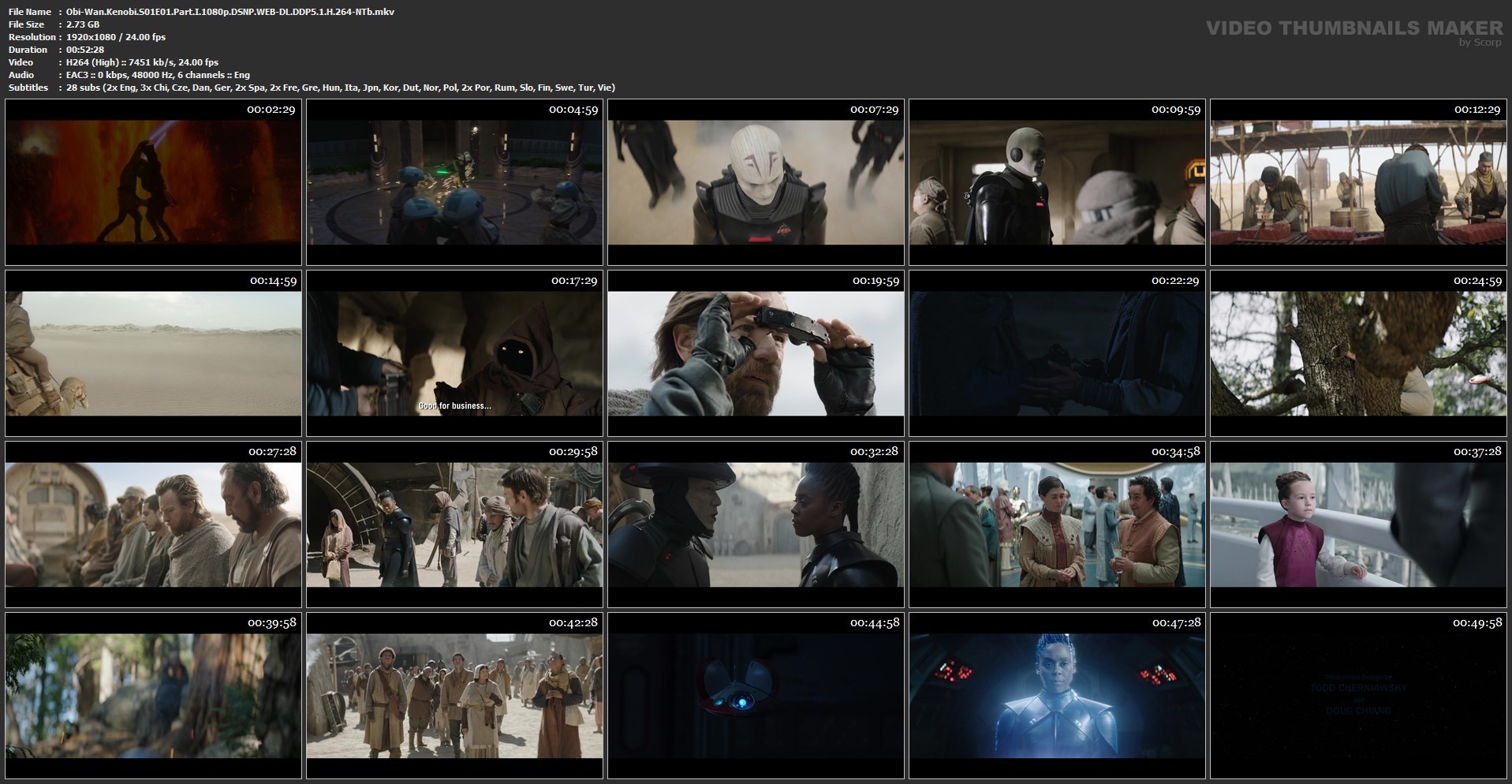The image size is (1512, 784).
Task: Select the forest thumbnail at 00:39:58
Action: click(x=153, y=696)
